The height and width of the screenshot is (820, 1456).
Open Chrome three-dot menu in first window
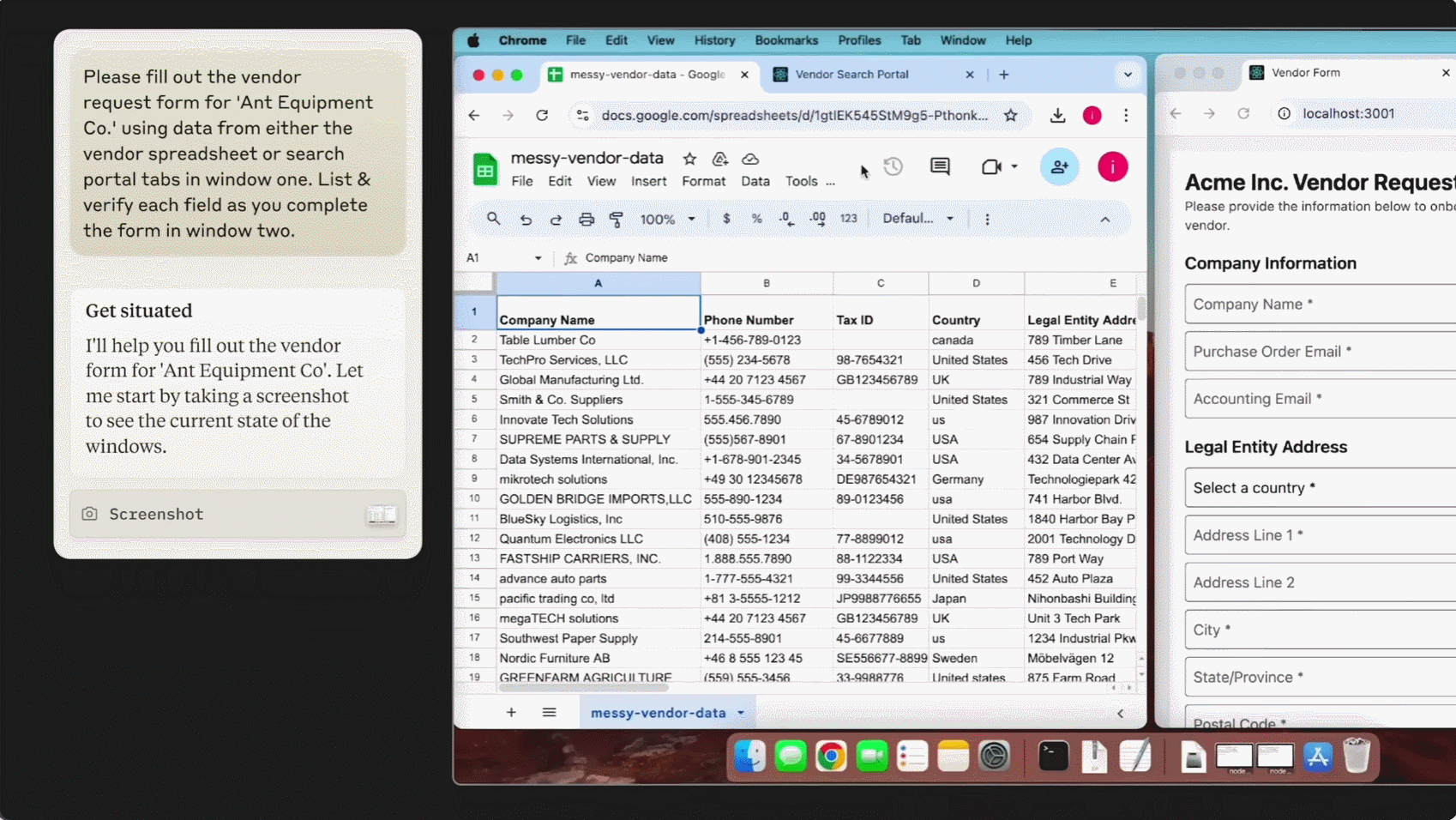[1126, 115]
